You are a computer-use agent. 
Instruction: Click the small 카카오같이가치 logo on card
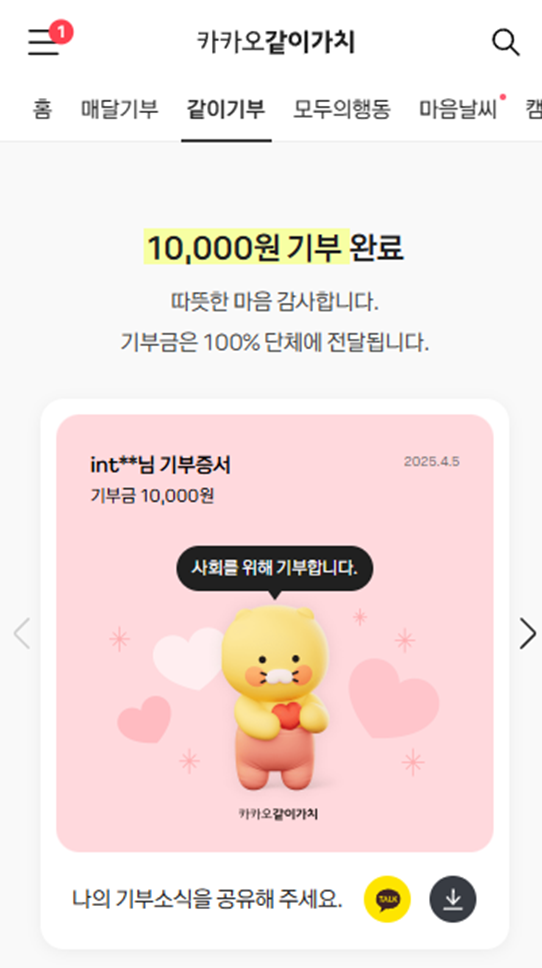[x=278, y=814]
